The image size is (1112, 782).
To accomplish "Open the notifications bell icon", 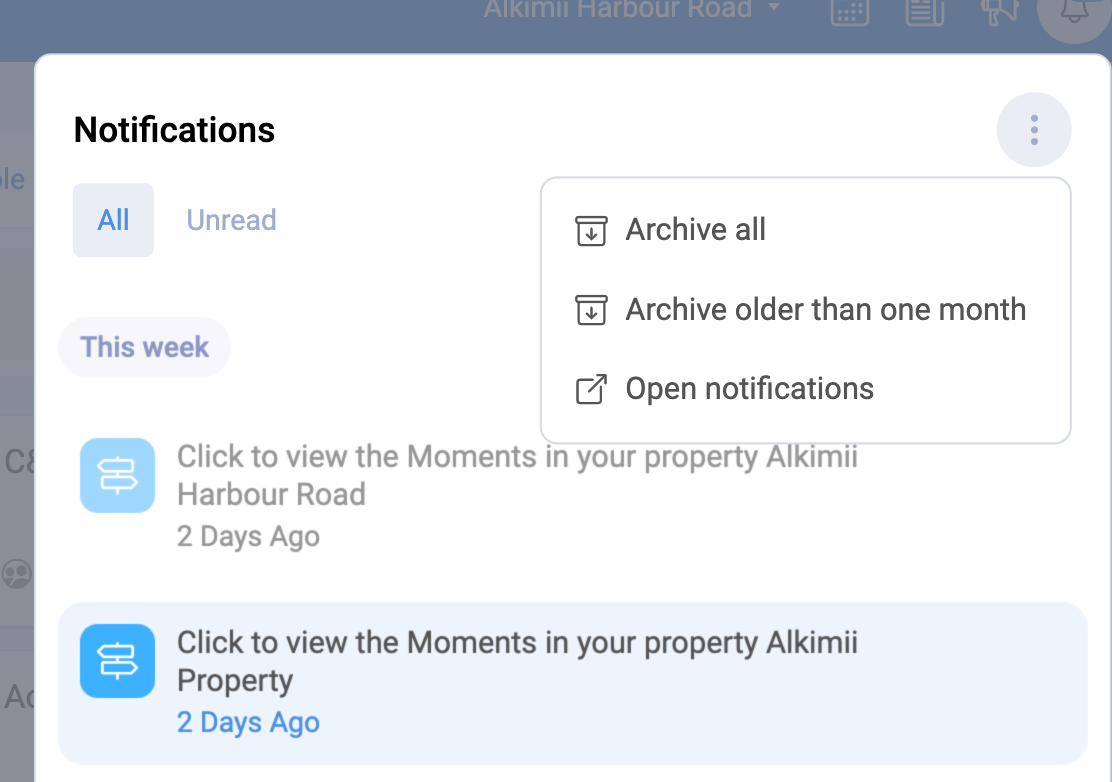I will tap(1075, 12).
